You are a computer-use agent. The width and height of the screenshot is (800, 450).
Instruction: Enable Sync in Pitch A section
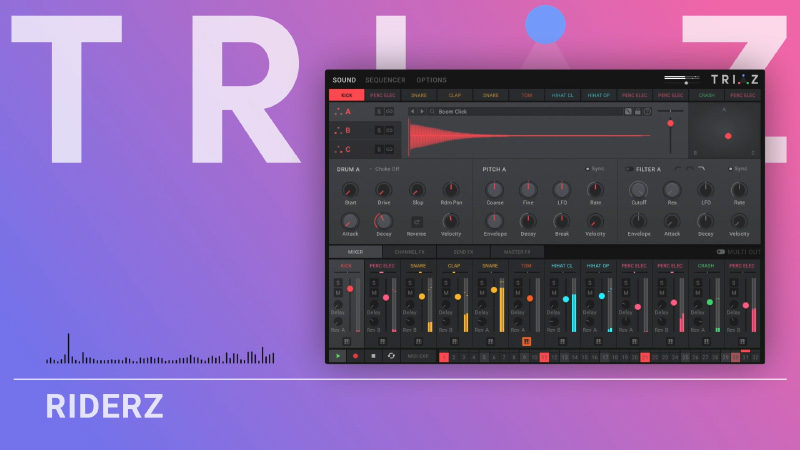[x=594, y=169]
